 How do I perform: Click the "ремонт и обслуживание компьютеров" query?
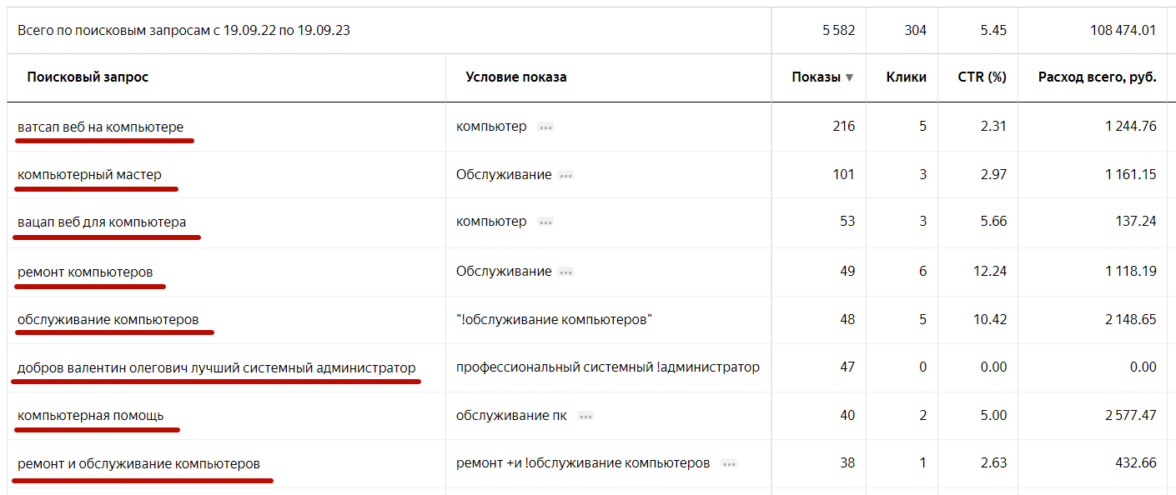pyautogui.click(x=139, y=464)
